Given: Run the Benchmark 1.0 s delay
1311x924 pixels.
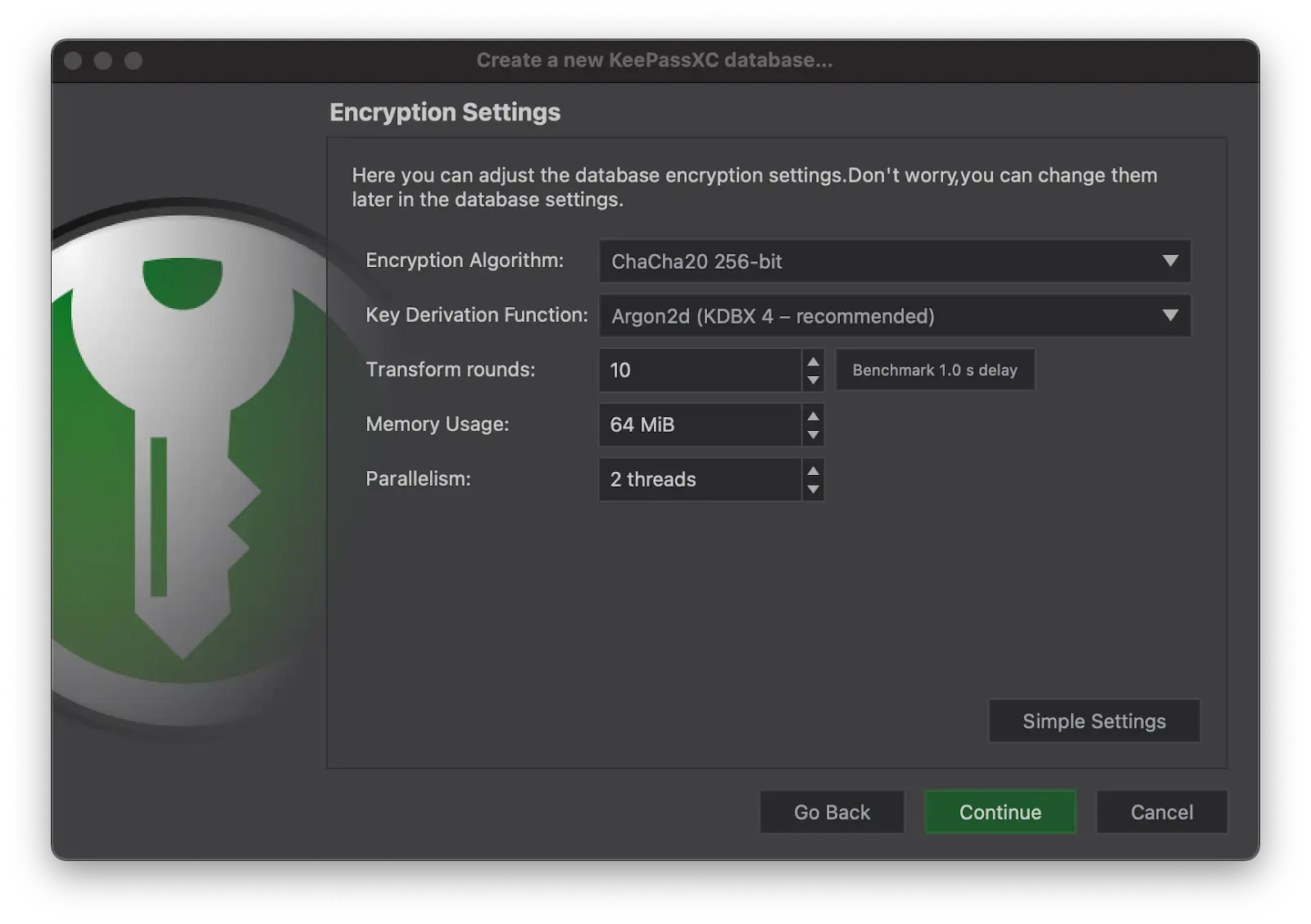Looking at the screenshot, I should point(934,370).
